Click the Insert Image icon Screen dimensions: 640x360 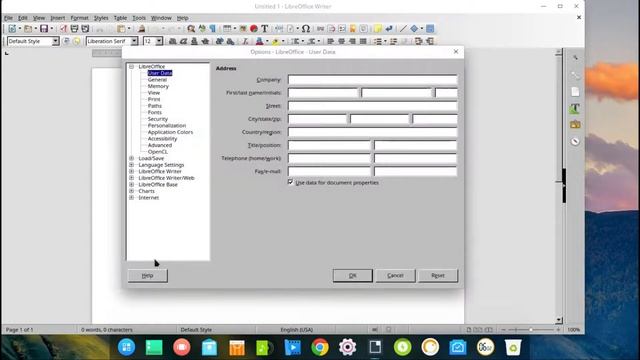pos(243,29)
